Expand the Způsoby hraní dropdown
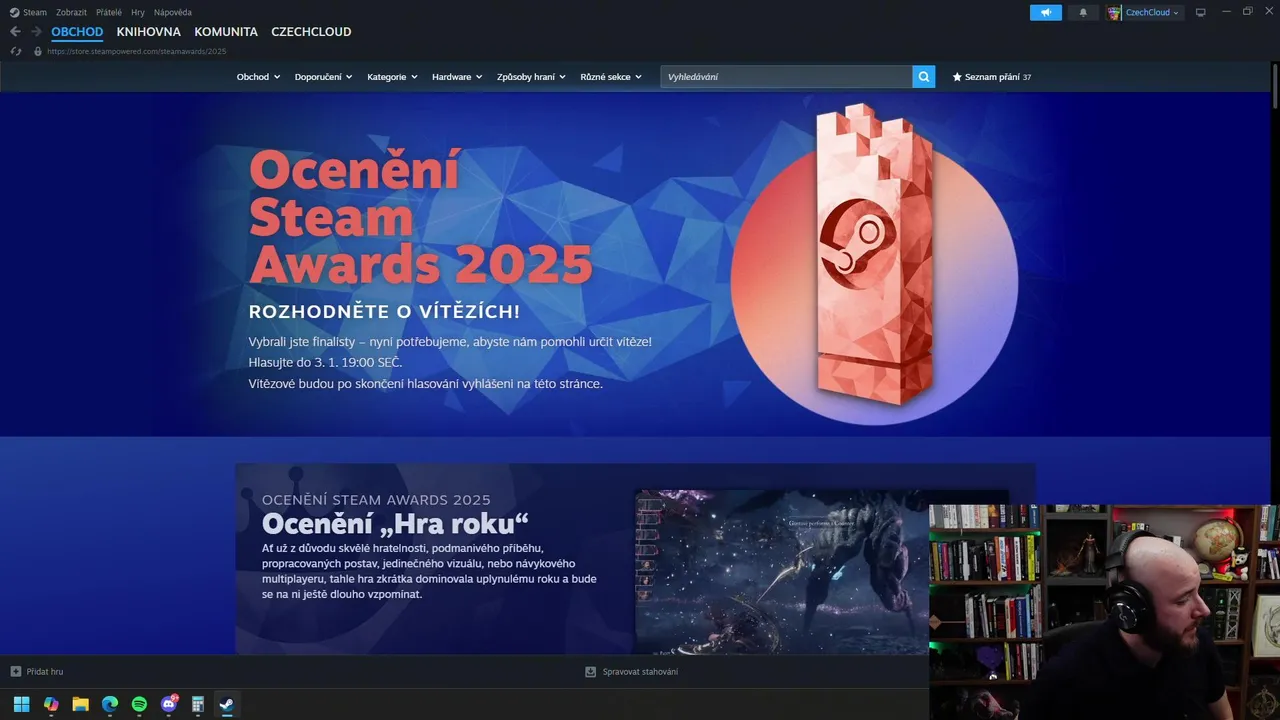 pos(531,77)
